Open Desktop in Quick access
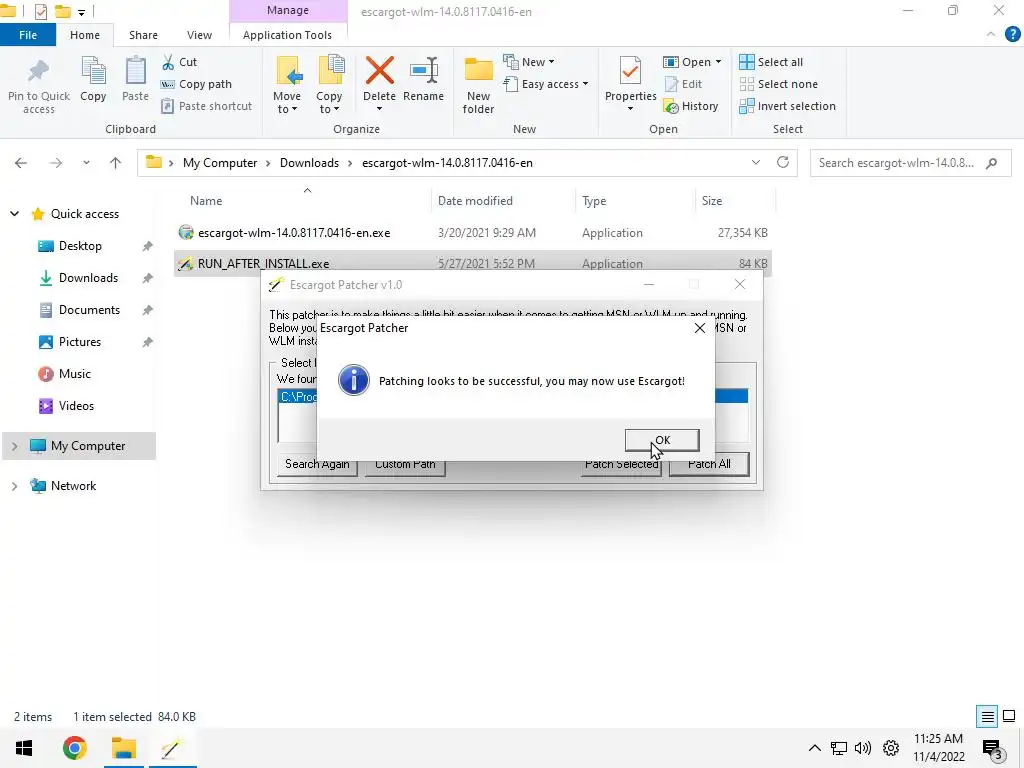This screenshot has width=1024, height=768. point(80,246)
